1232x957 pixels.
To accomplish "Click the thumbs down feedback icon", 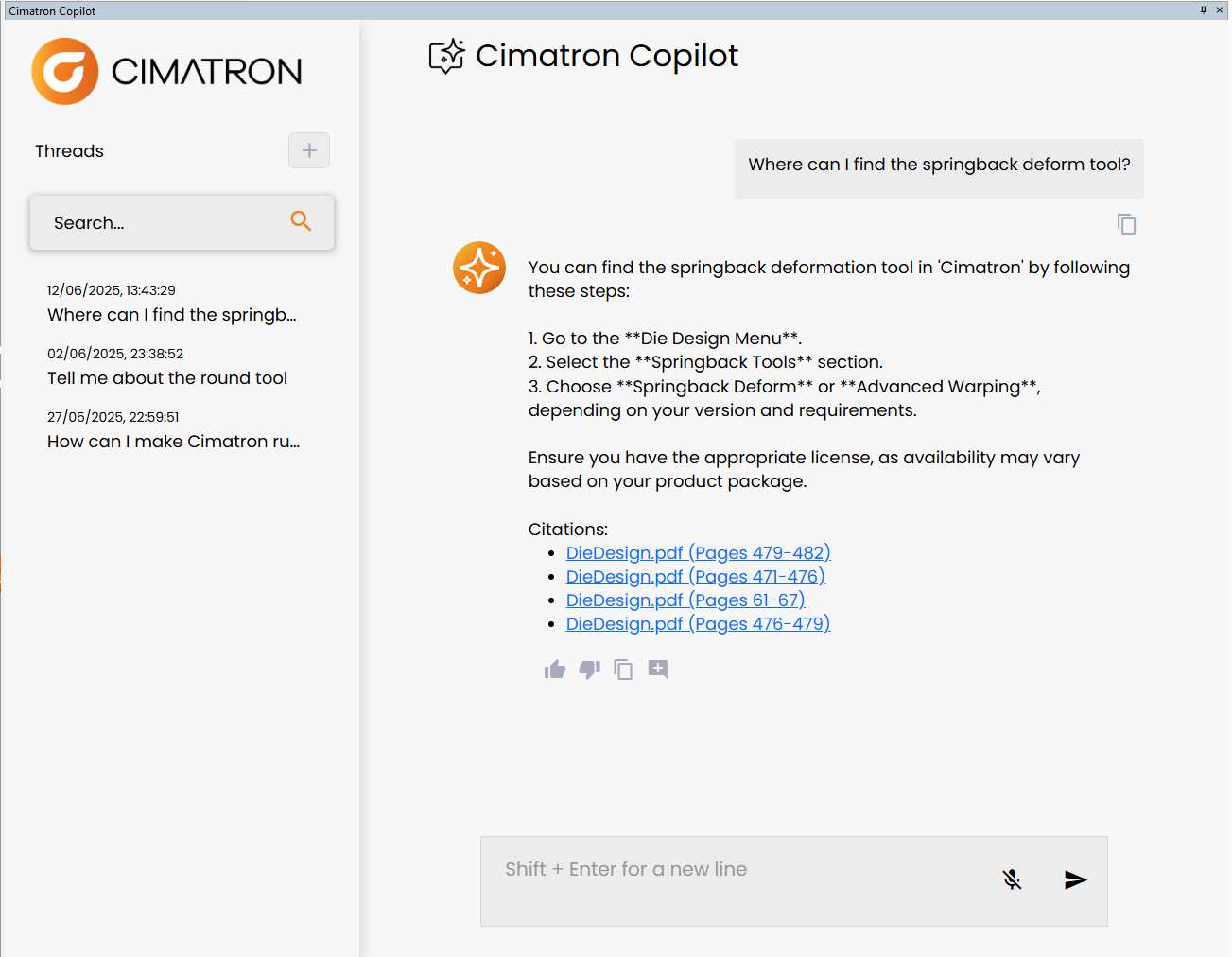I will point(589,670).
